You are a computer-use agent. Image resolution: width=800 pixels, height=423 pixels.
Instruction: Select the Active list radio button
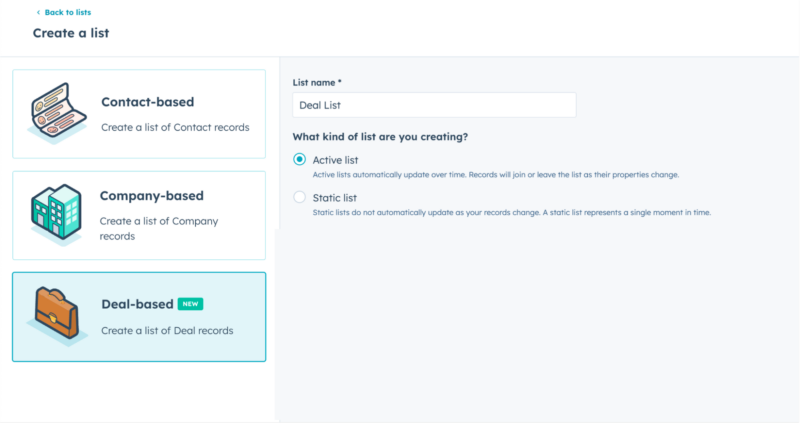(x=299, y=160)
